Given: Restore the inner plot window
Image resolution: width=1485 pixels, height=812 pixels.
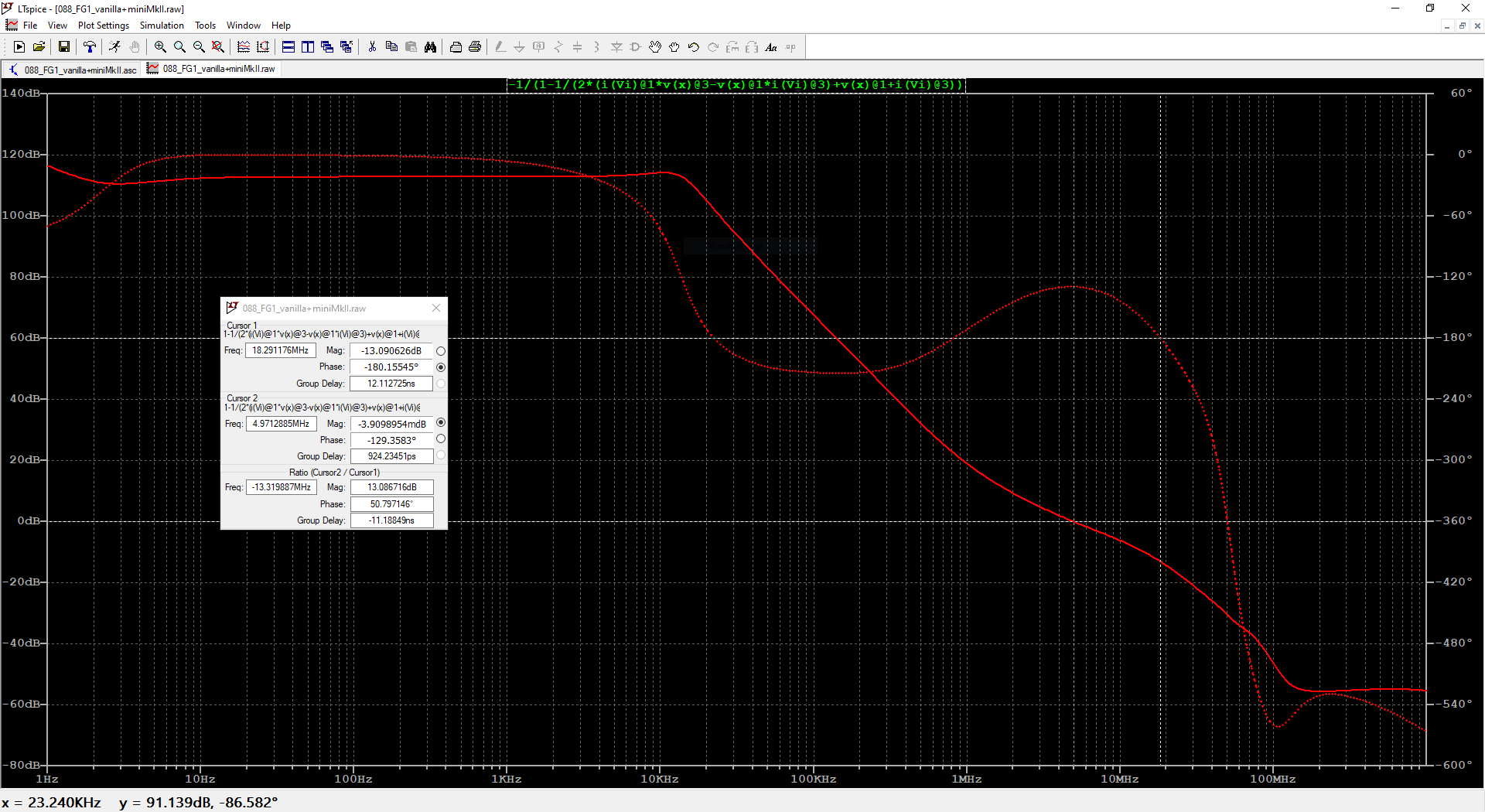Looking at the screenshot, I should 1462,26.
